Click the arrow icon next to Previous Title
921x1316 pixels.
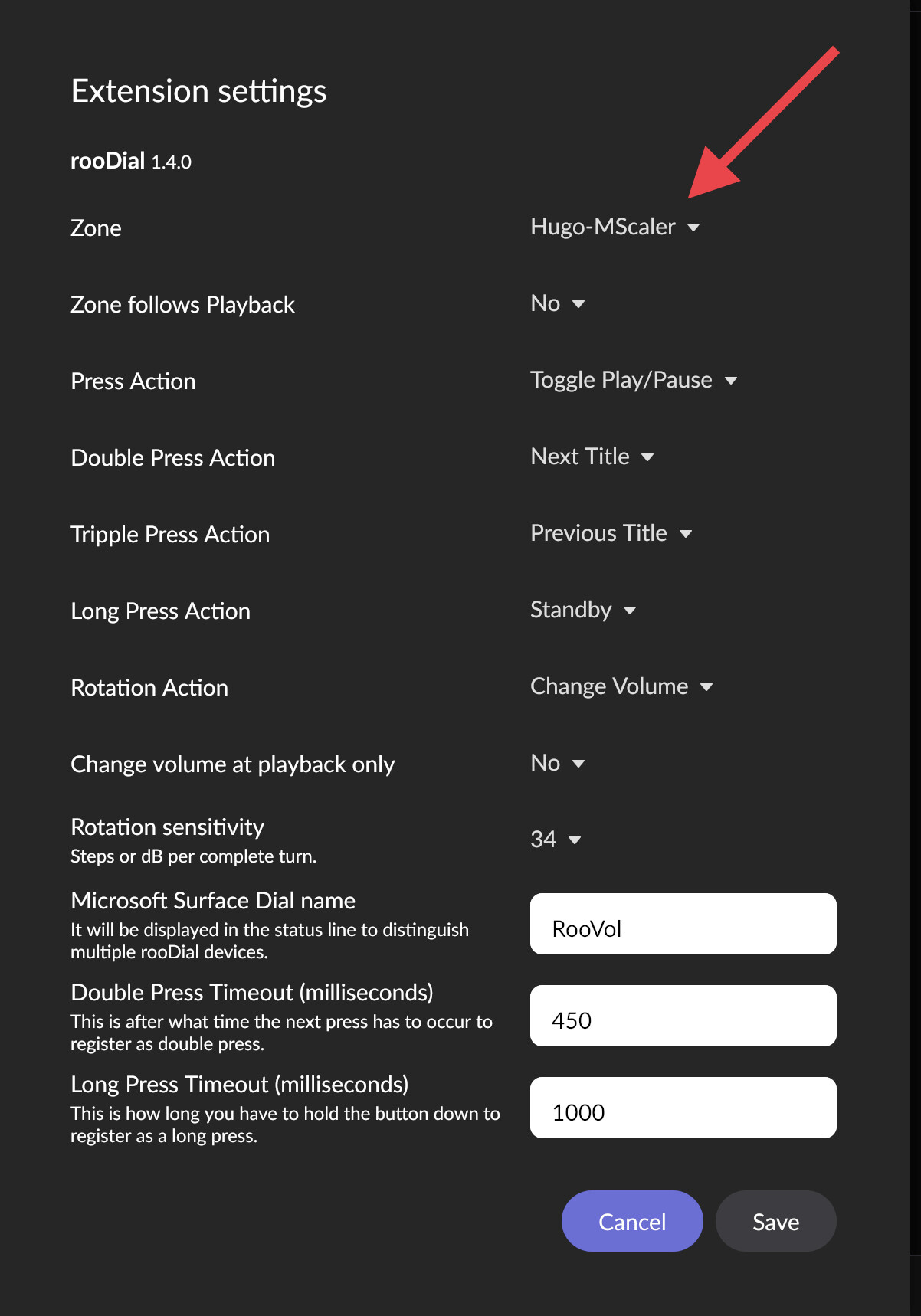click(686, 534)
